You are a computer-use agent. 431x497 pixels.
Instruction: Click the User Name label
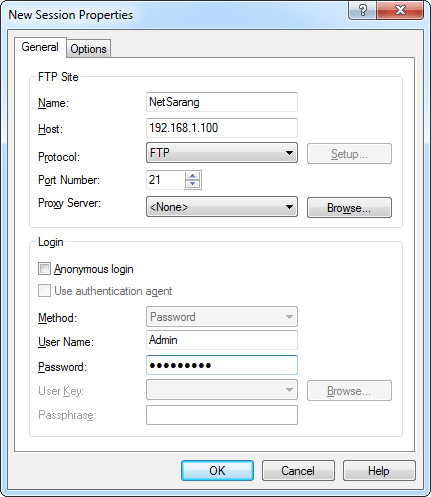coord(66,342)
